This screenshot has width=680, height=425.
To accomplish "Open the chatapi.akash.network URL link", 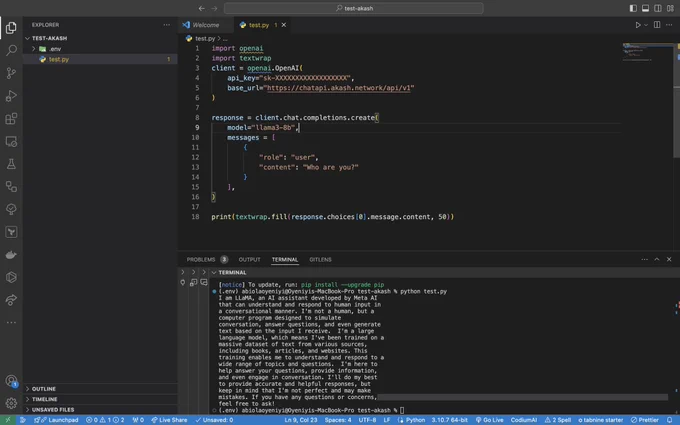I will click(339, 88).
